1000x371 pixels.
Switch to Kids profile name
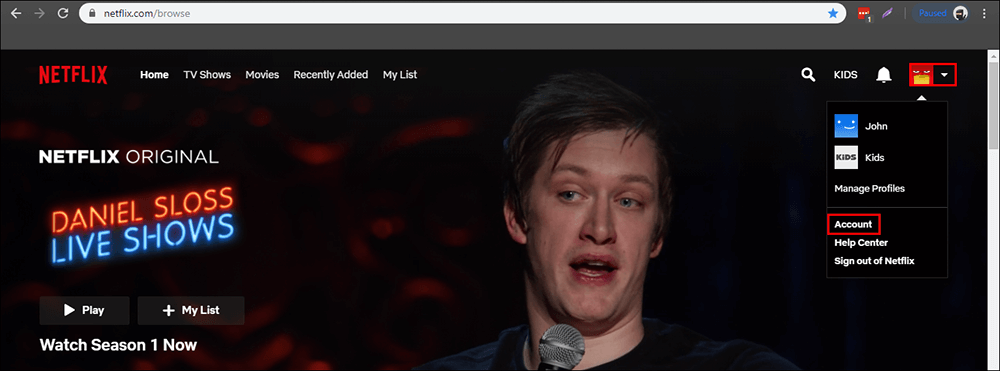pos(874,157)
